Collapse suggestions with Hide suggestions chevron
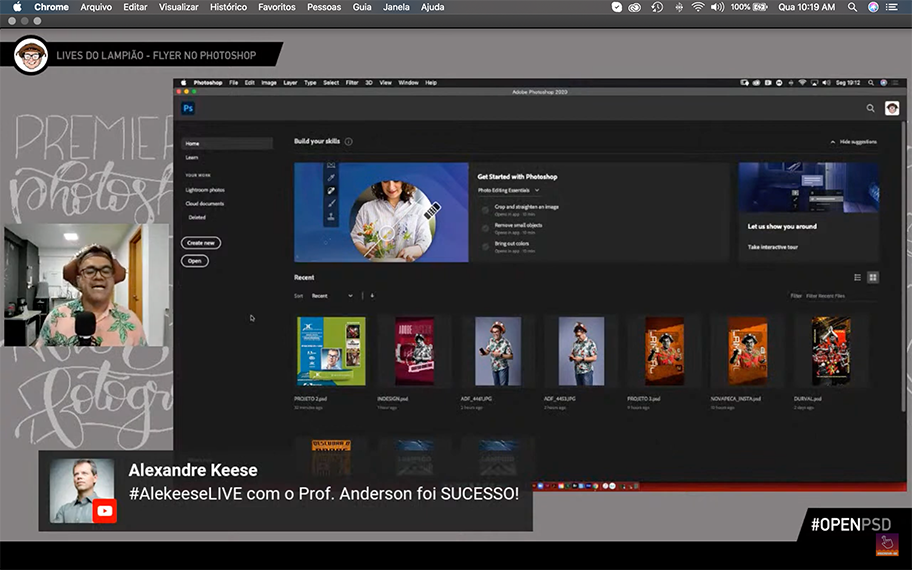 tap(832, 142)
